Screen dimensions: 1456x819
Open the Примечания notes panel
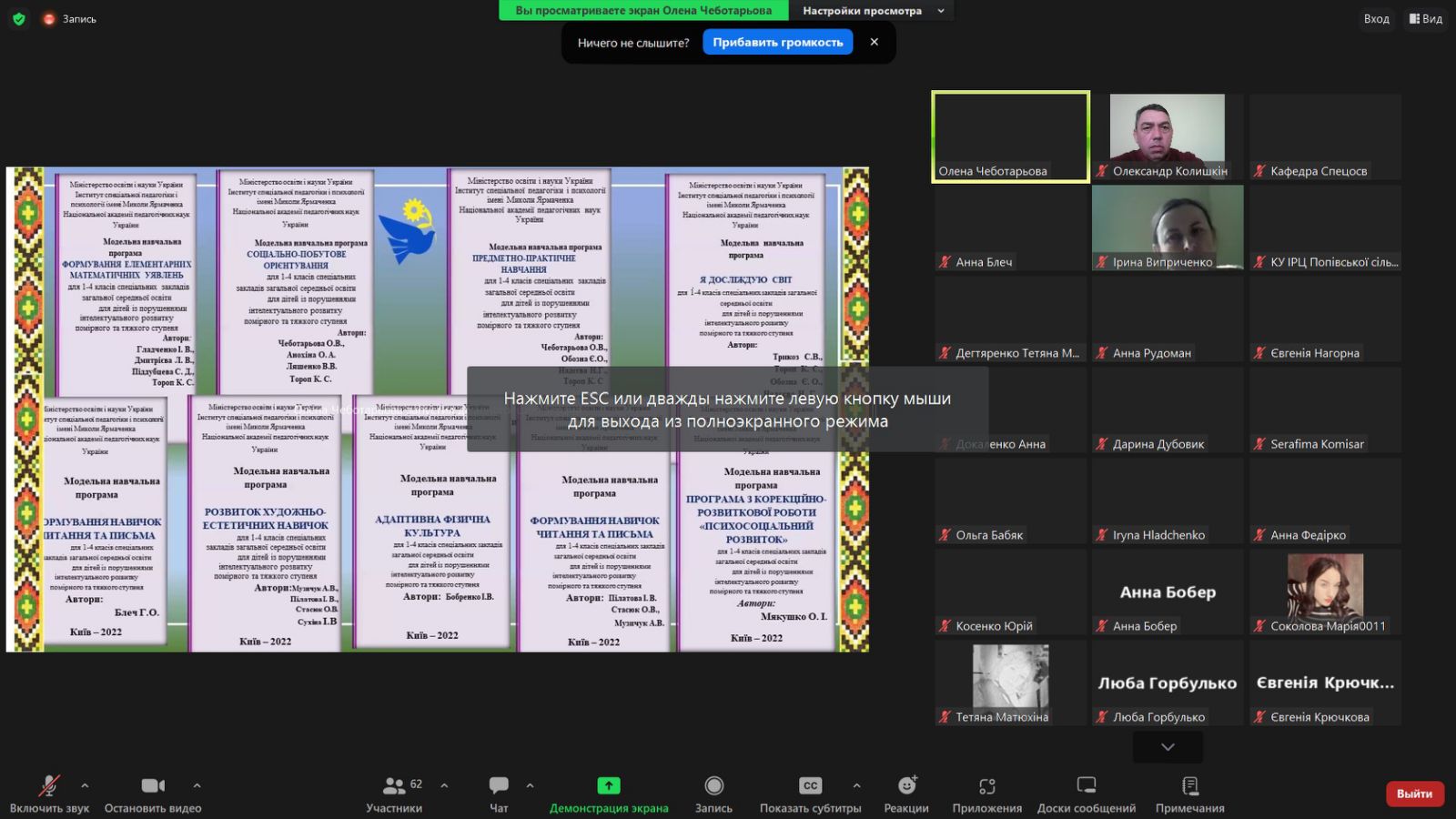(1189, 786)
